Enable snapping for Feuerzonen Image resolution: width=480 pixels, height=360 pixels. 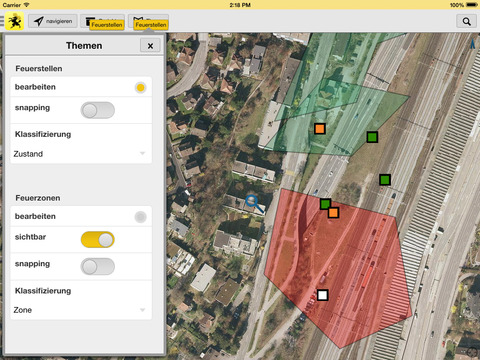[98, 267]
